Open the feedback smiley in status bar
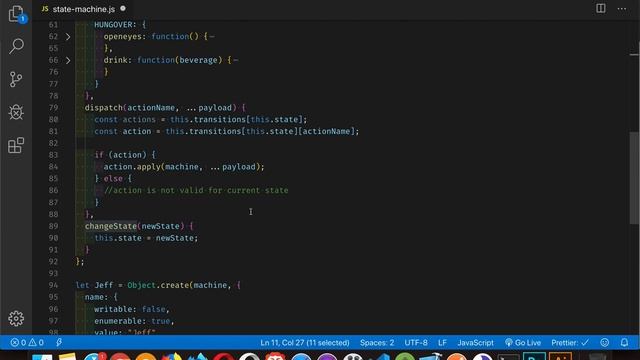This screenshot has height=360, width=640. pyautogui.click(x=604, y=342)
